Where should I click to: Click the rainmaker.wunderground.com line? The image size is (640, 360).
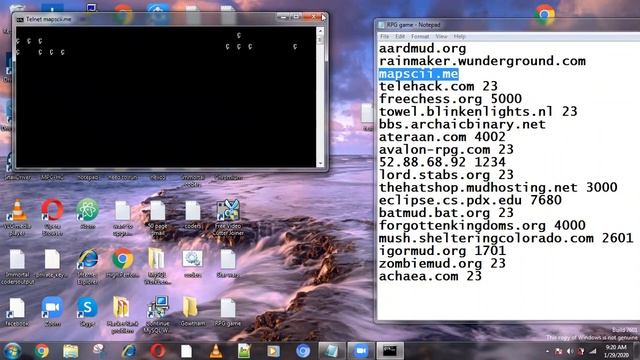click(482, 61)
